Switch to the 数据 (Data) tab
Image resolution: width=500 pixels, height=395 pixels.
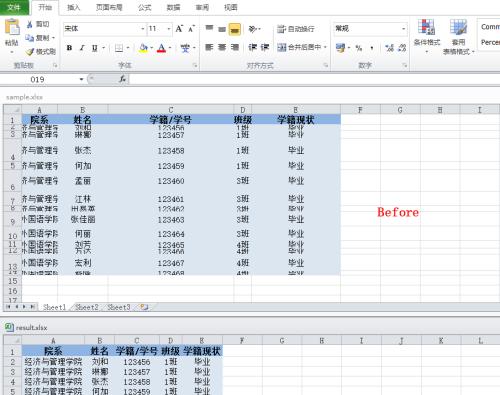(173, 7)
